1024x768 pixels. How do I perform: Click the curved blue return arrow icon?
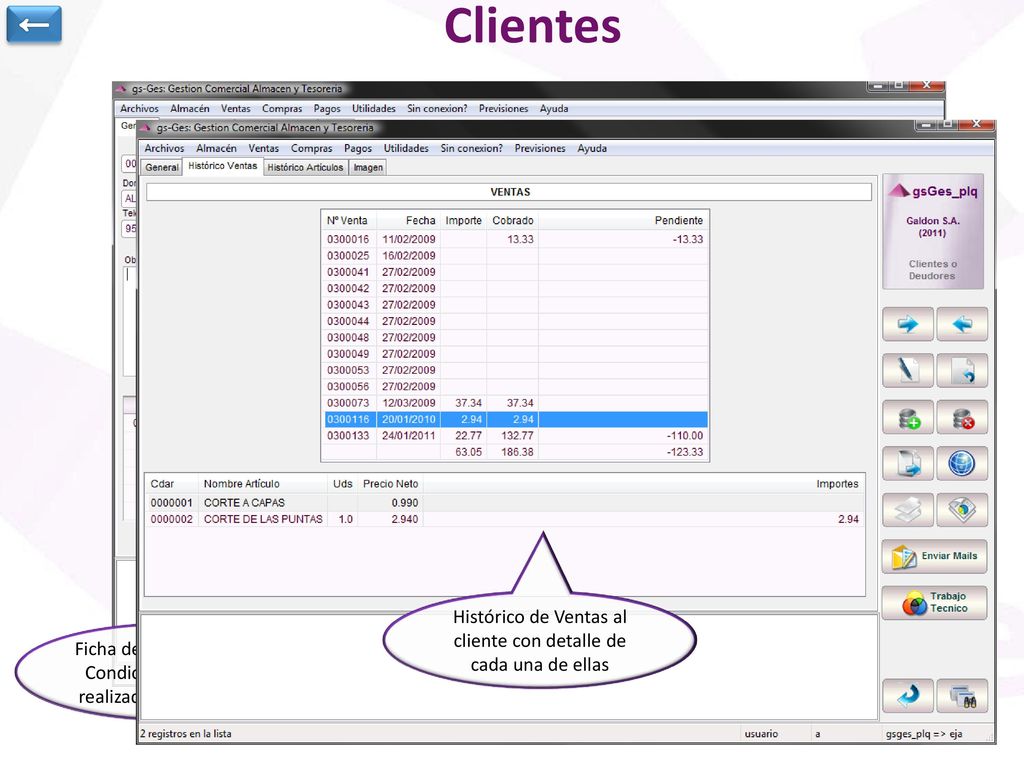click(x=908, y=696)
